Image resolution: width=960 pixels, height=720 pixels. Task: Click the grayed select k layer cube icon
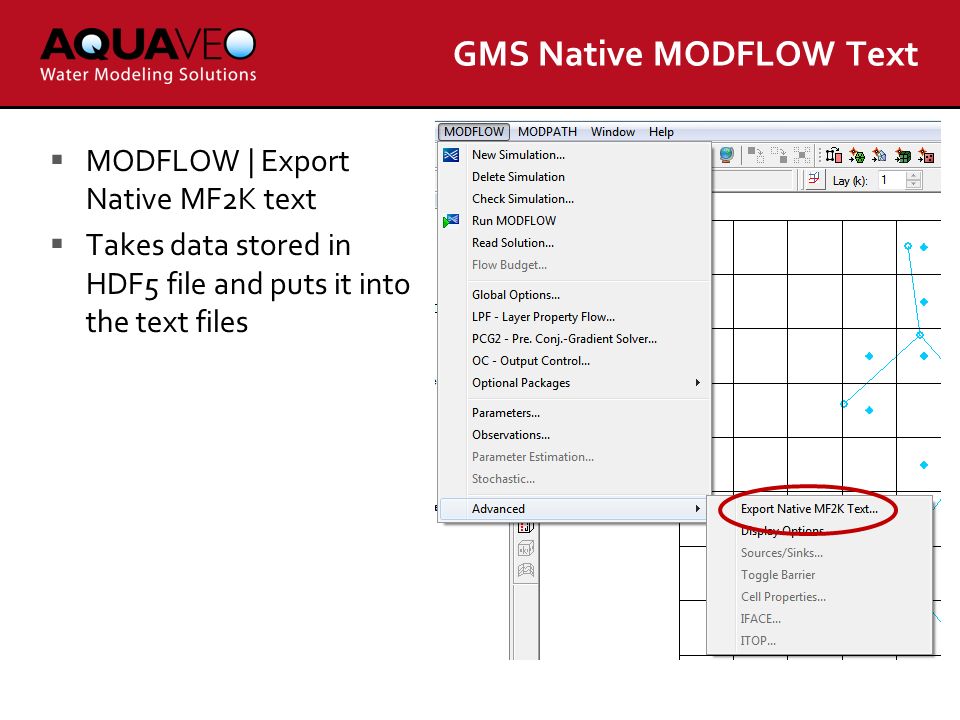coord(526,549)
